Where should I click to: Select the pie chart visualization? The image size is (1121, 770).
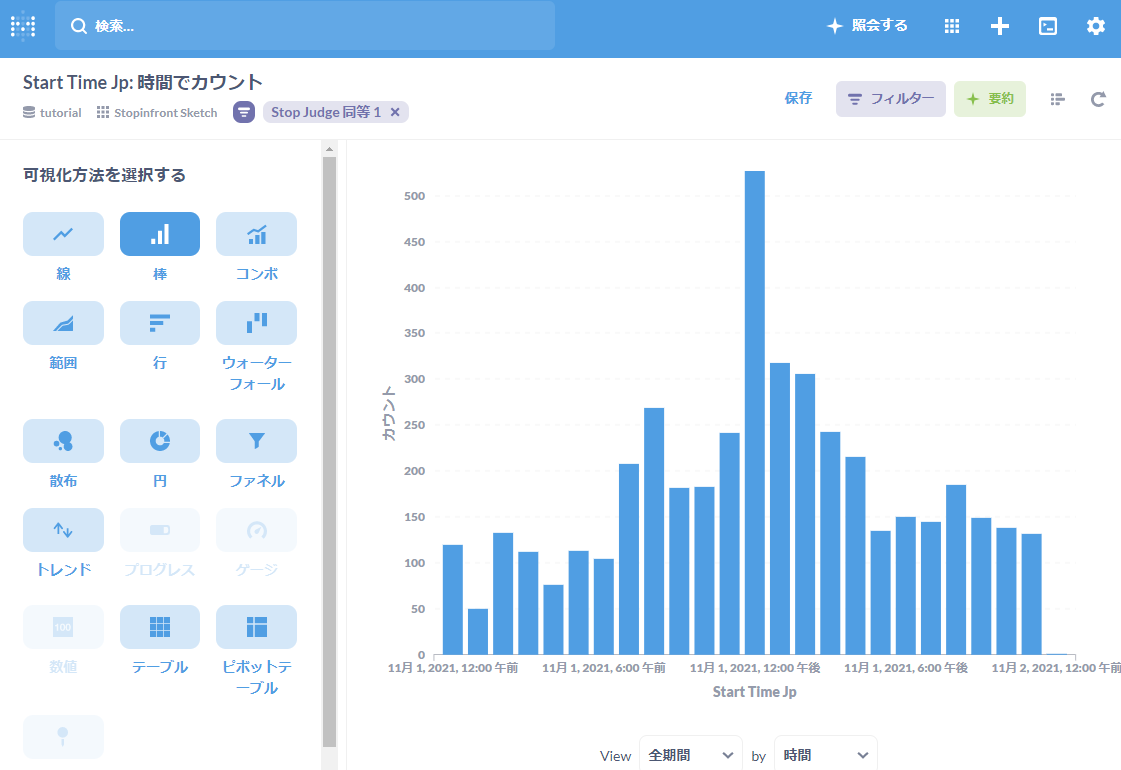click(159, 441)
